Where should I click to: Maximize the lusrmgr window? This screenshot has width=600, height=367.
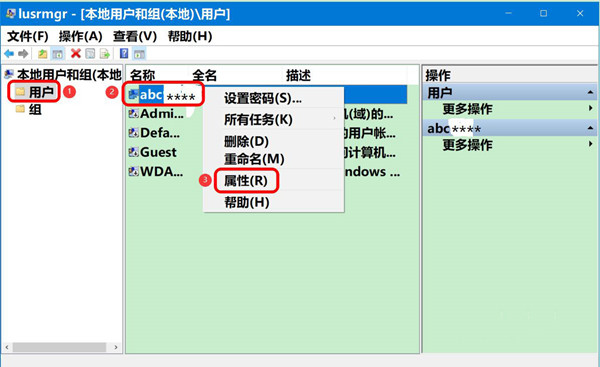[x=543, y=13]
